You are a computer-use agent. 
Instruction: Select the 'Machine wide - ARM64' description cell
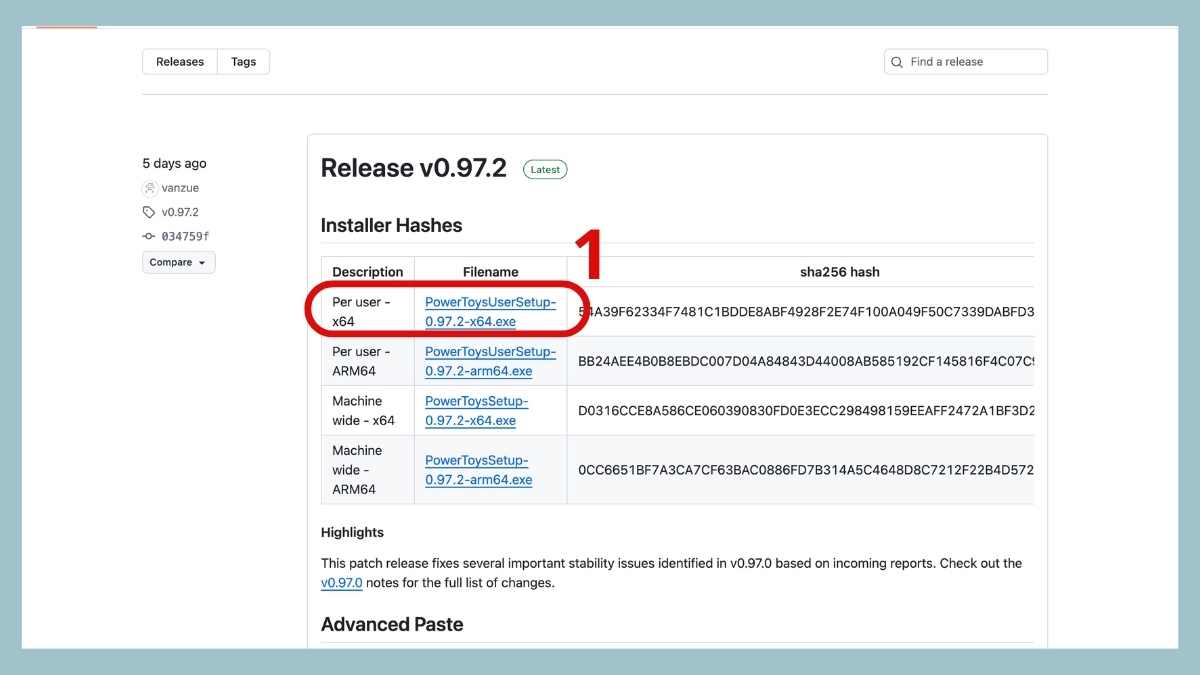368,470
